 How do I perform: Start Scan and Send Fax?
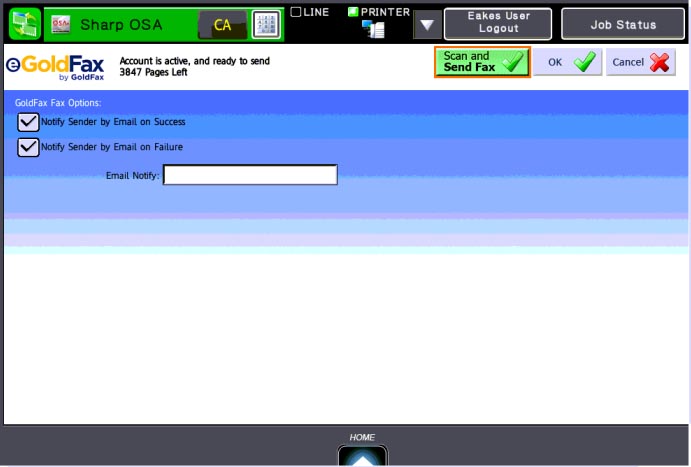pos(483,62)
